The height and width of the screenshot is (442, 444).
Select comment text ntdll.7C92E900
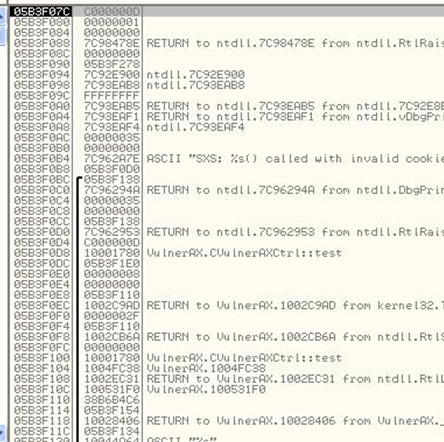(x=196, y=75)
